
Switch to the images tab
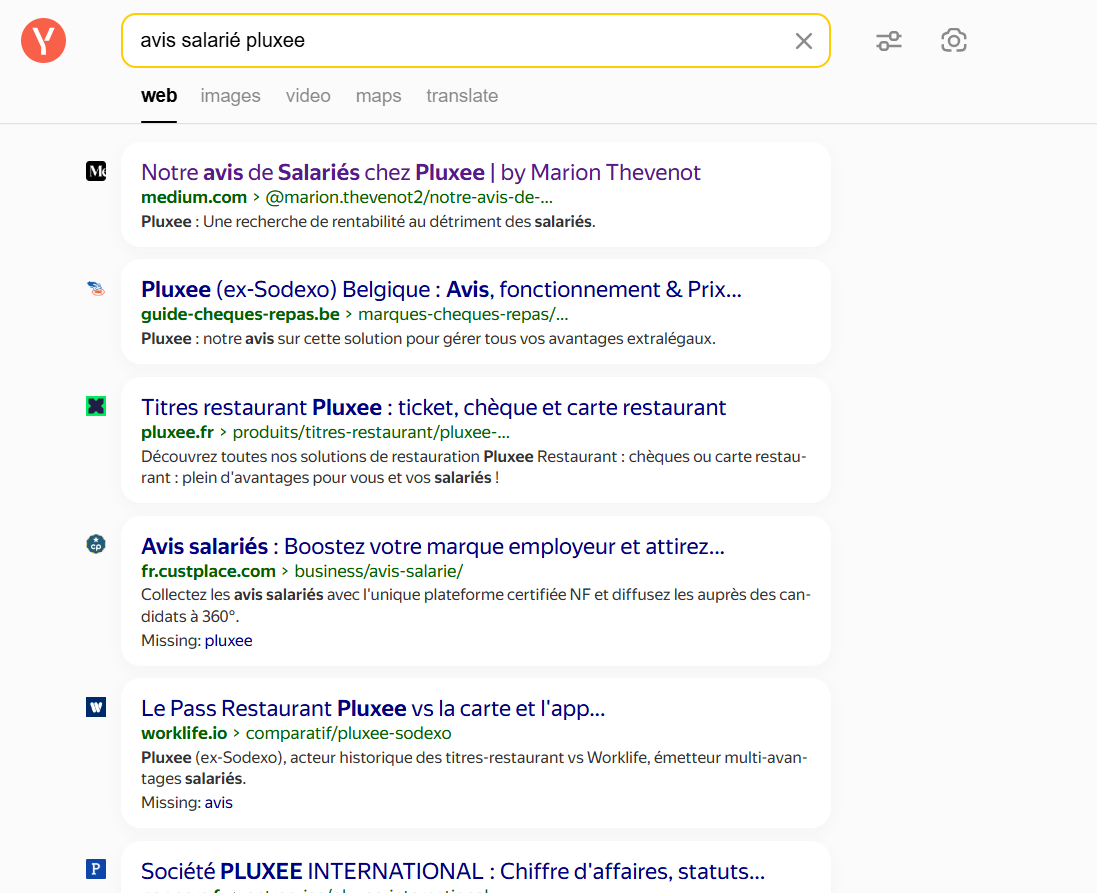point(230,96)
